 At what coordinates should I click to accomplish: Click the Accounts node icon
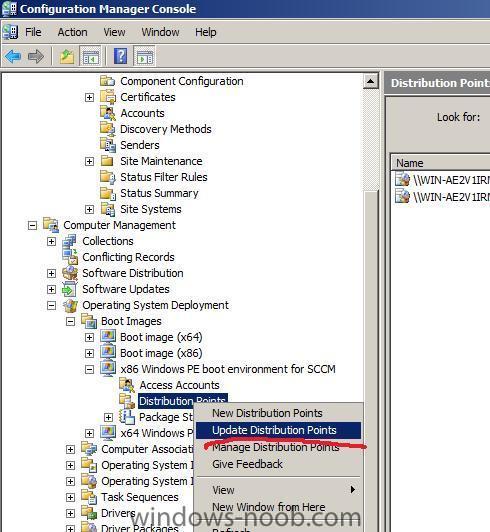click(108, 113)
